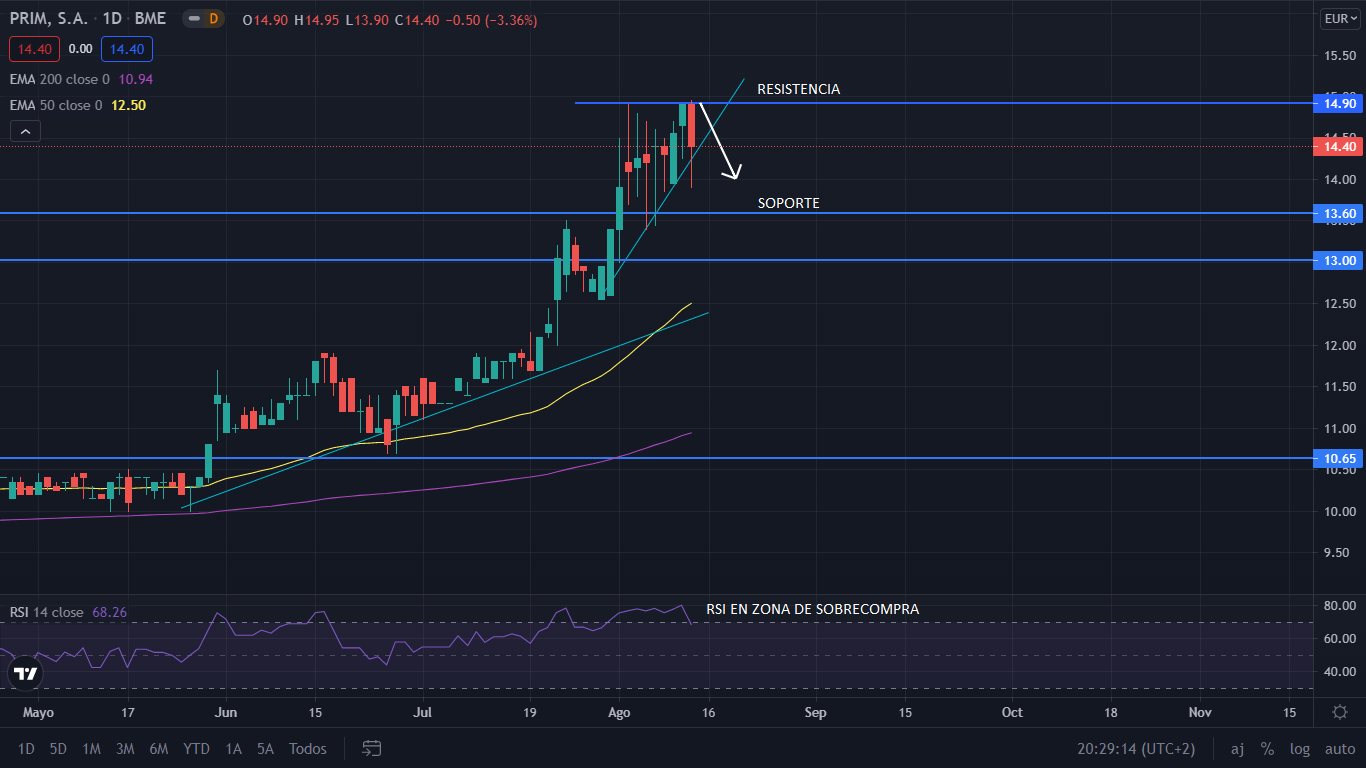Select the 3M time range

[x=125, y=748]
